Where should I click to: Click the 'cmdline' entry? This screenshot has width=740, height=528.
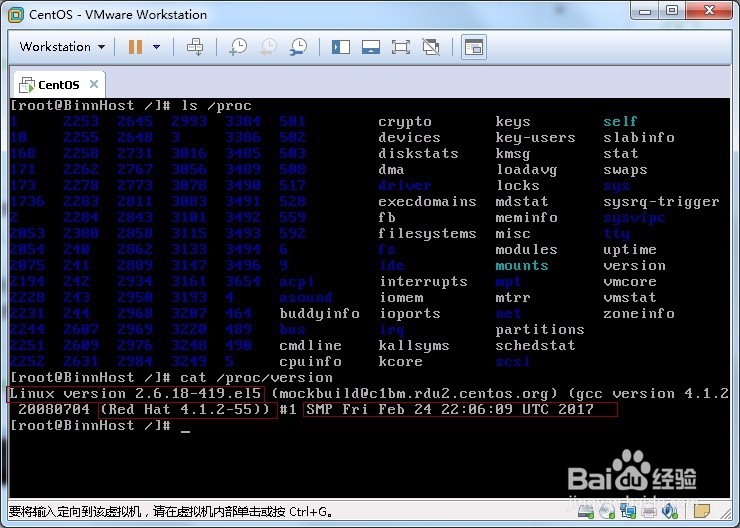[310, 345]
